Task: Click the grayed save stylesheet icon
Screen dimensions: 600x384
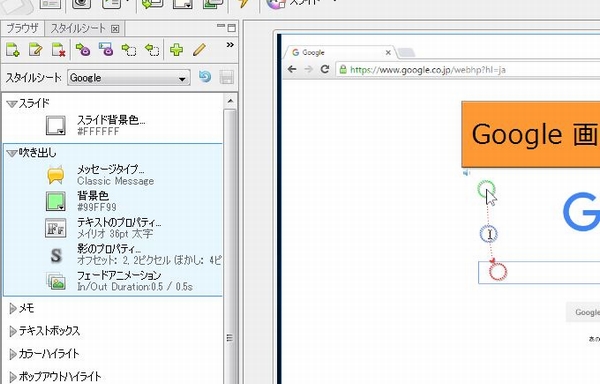Action: 227,77
